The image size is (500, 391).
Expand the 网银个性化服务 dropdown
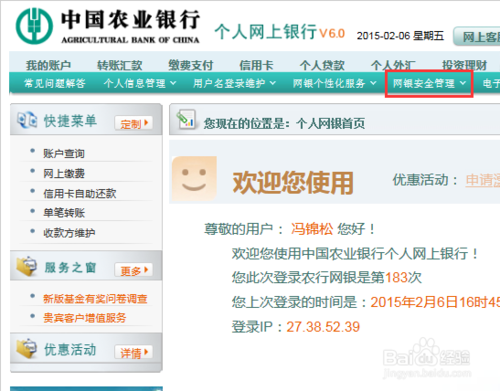tap(335, 83)
